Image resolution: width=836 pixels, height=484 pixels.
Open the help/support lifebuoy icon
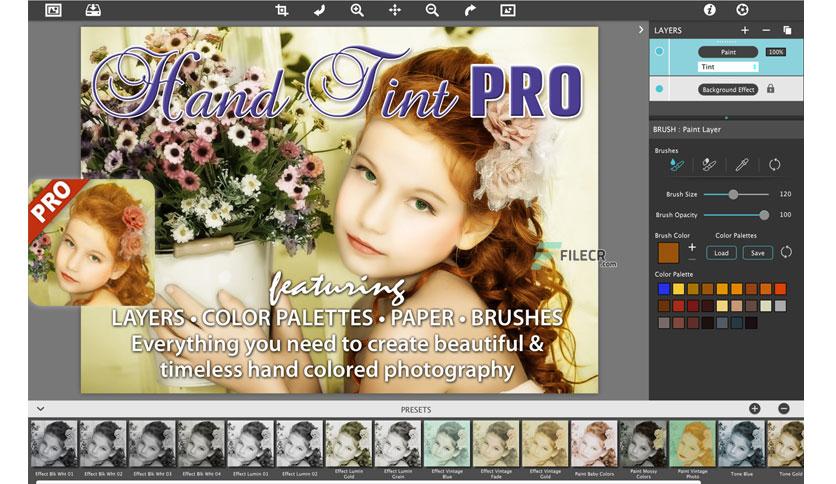click(x=742, y=10)
